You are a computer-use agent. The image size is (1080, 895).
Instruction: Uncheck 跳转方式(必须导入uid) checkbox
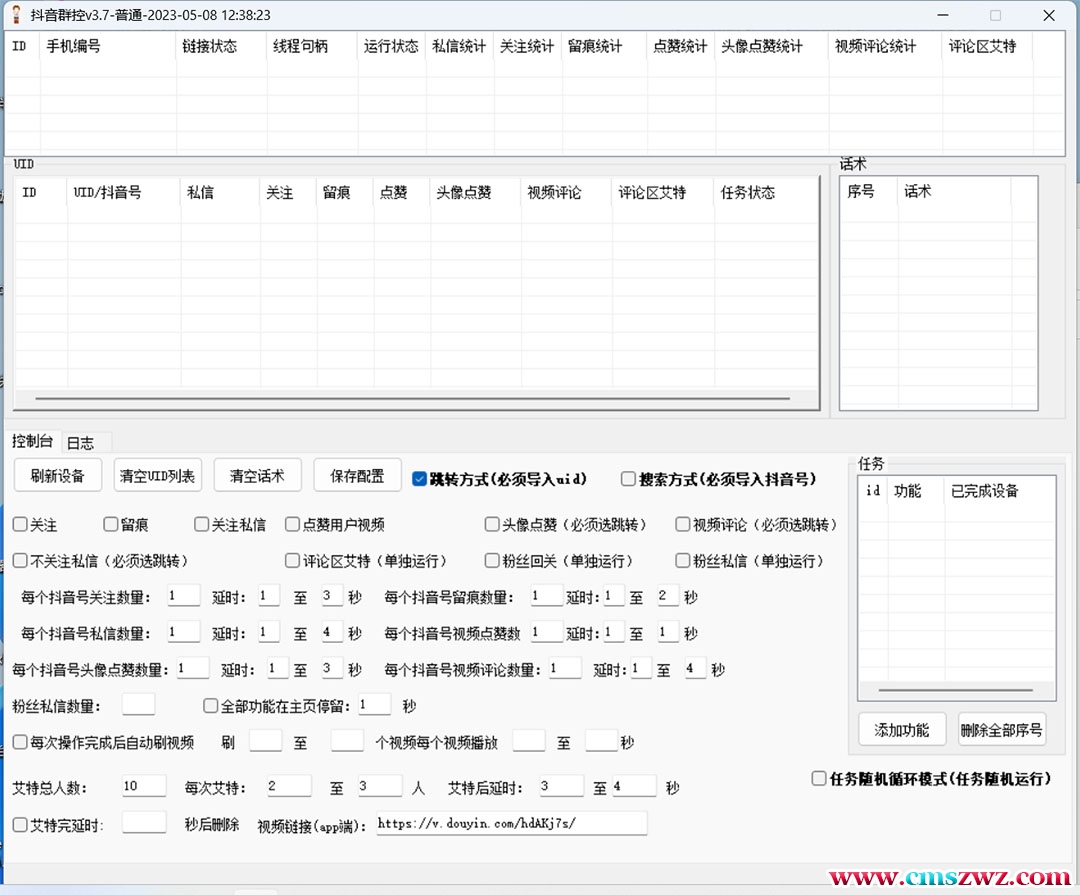pyautogui.click(x=420, y=479)
